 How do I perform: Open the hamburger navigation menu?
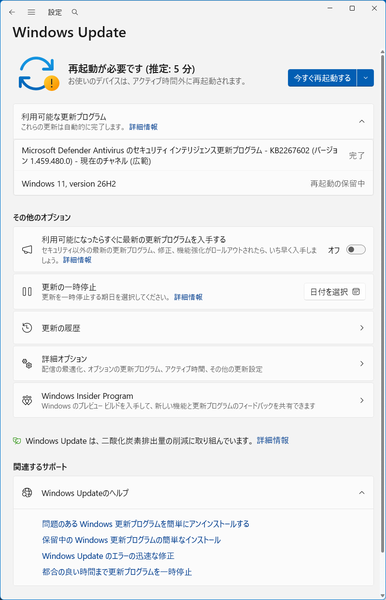[31, 12]
